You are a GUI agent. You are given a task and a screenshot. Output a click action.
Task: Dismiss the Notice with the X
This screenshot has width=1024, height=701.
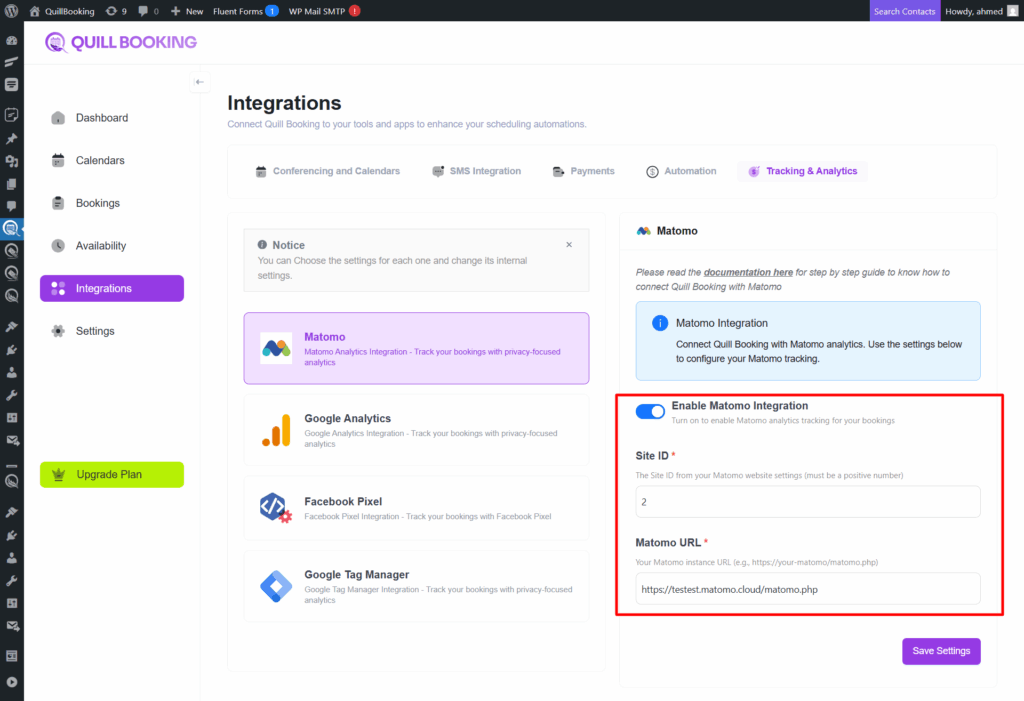click(569, 245)
